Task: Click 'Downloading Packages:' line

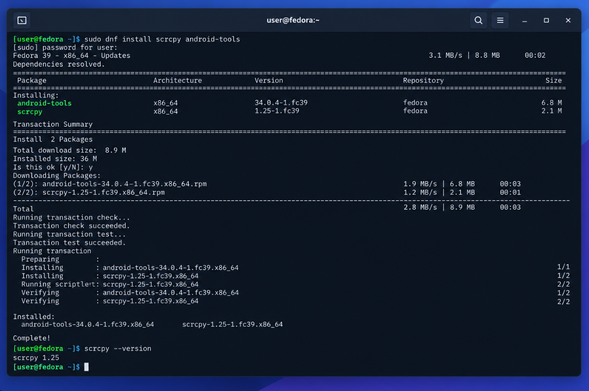Action: tap(57, 175)
